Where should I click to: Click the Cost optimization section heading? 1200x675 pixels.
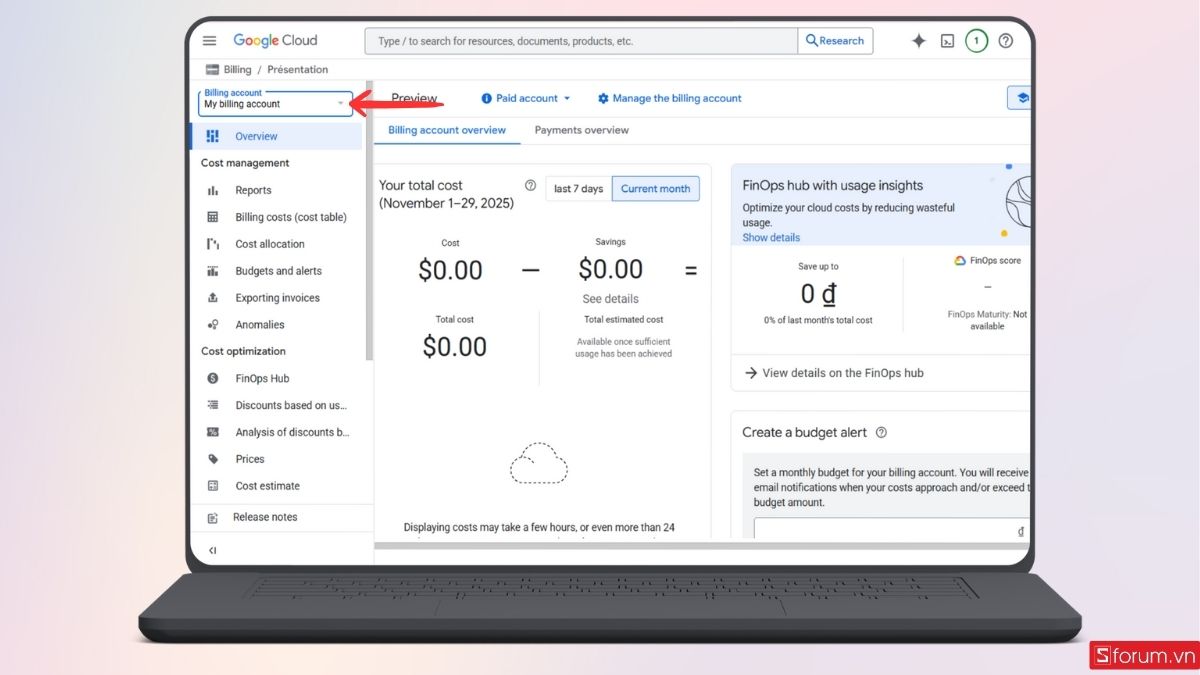[x=243, y=352]
